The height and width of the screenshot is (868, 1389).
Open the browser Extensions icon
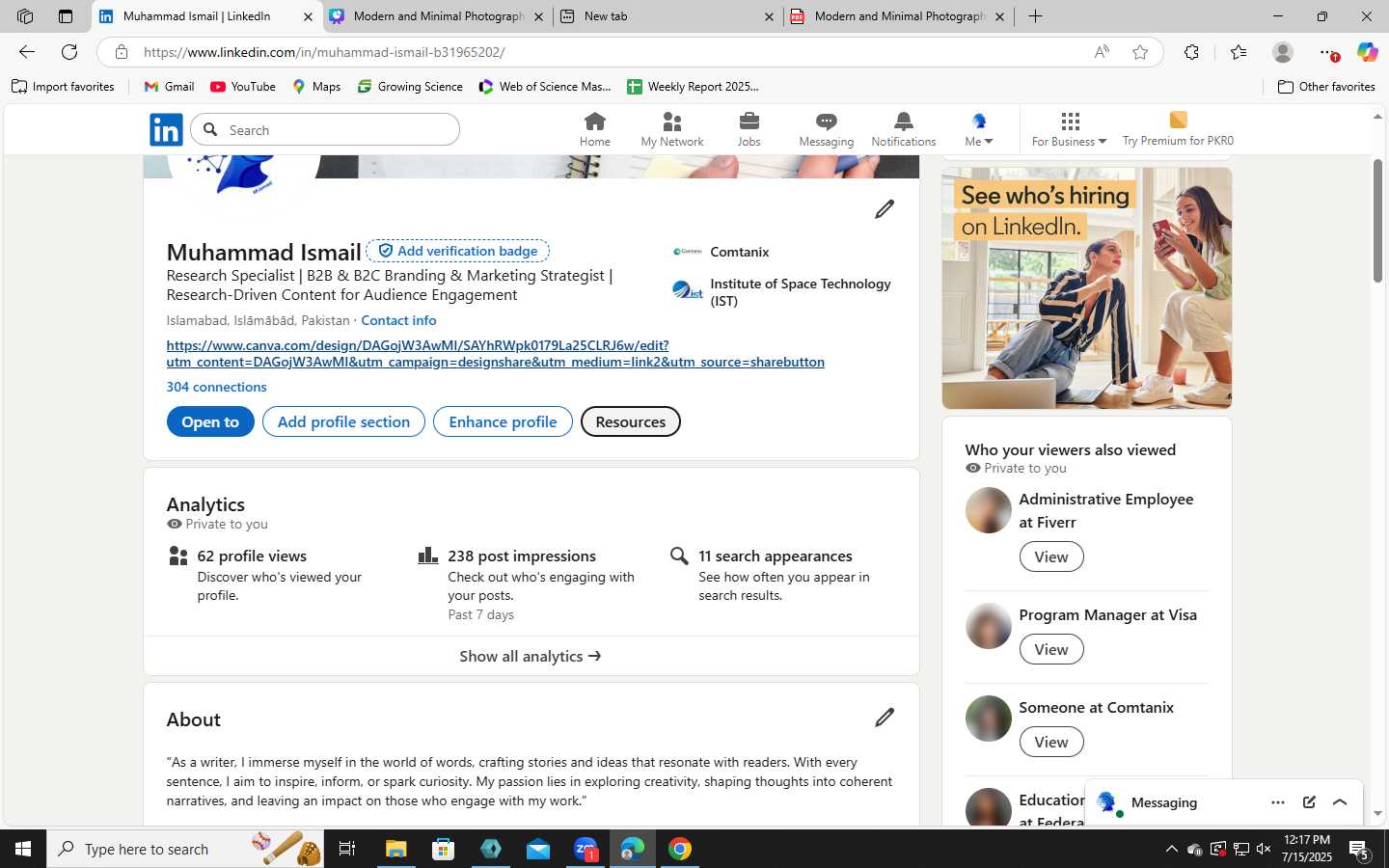tap(1191, 52)
